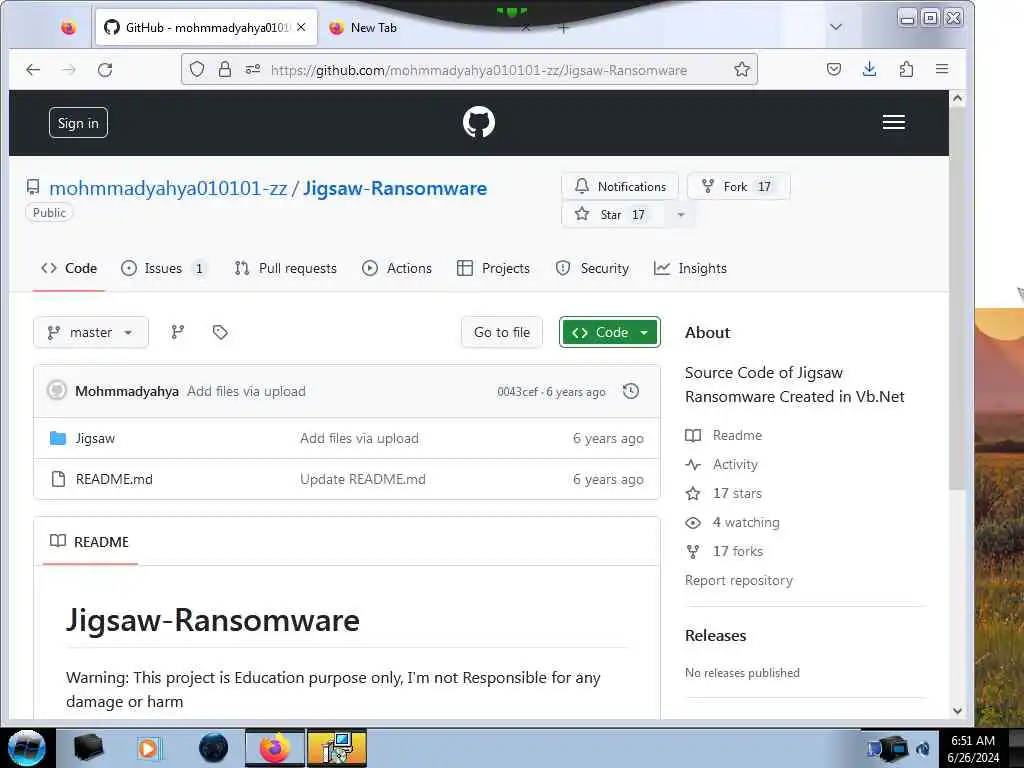Open the Security tab
The width and height of the screenshot is (1024, 768).
[x=592, y=268]
